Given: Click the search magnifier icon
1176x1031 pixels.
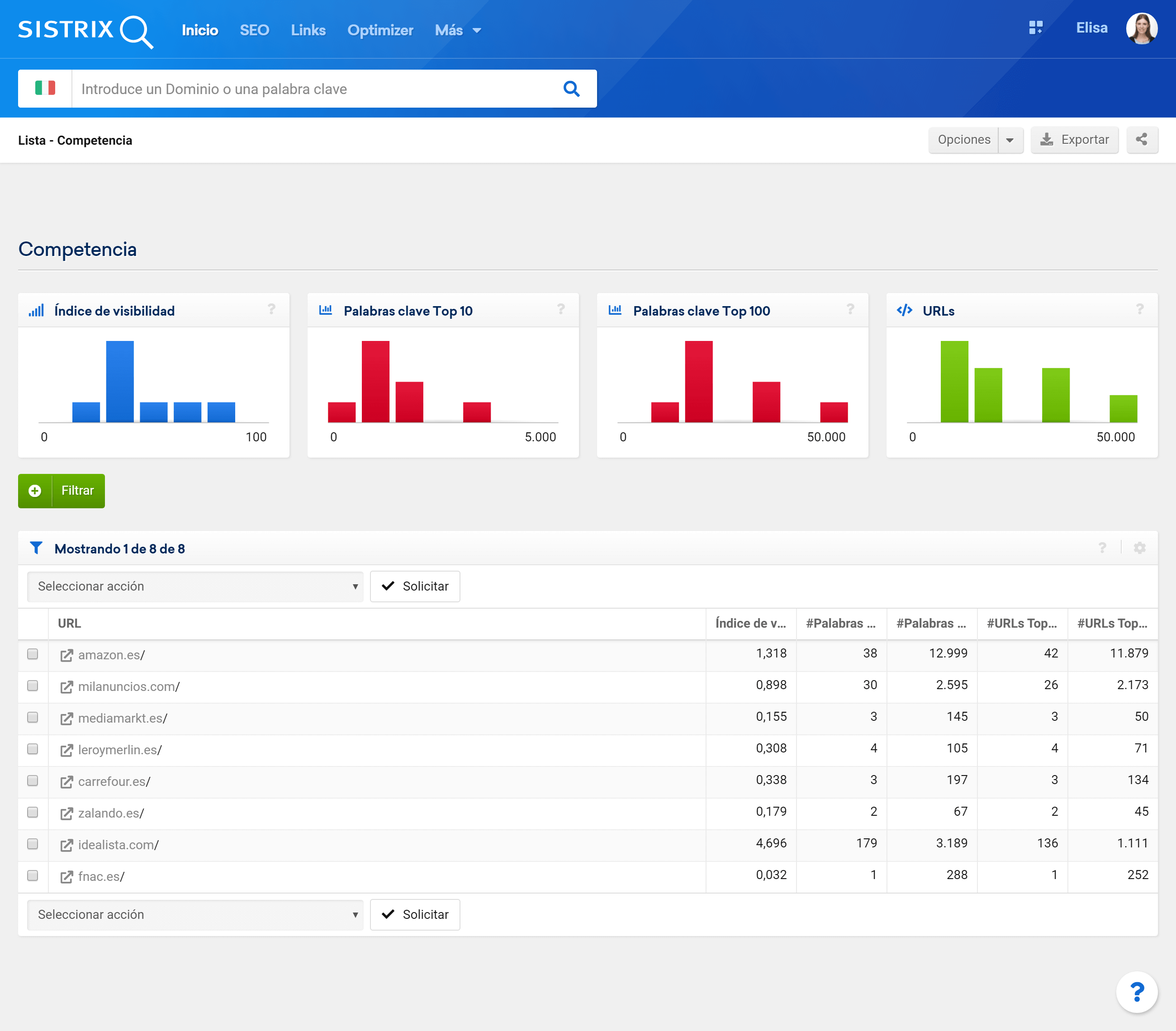Looking at the screenshot, I should [571, 89].
